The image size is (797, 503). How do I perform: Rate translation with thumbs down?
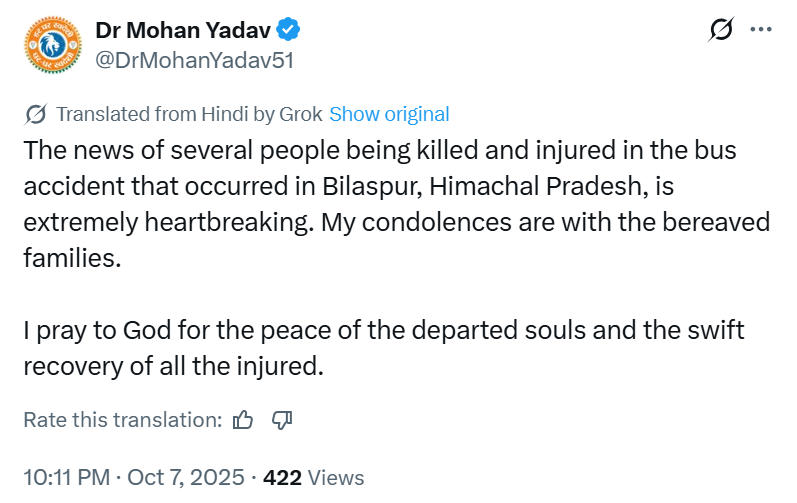[x=281, y=420]
